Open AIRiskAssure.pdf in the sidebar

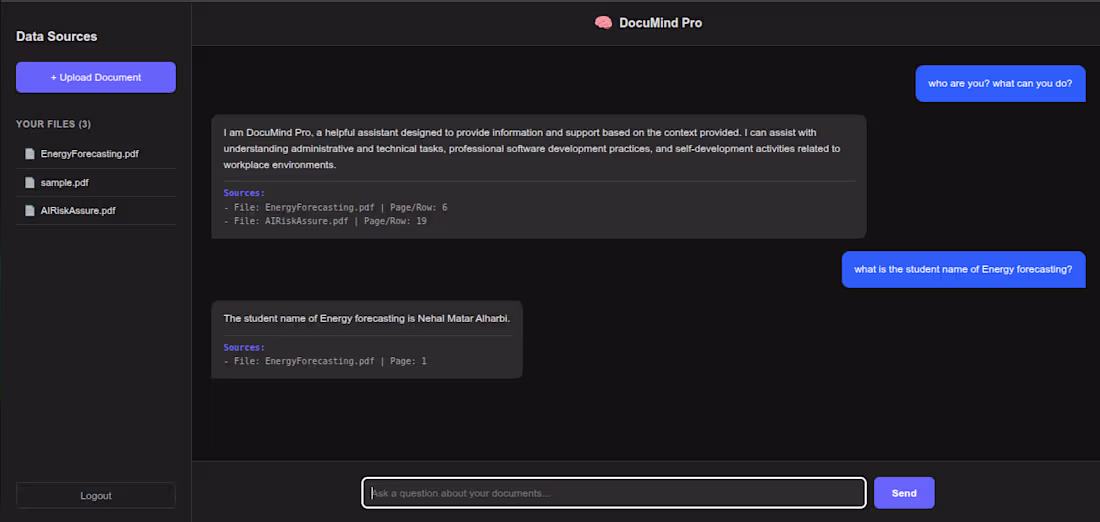(x=95, y=210)
